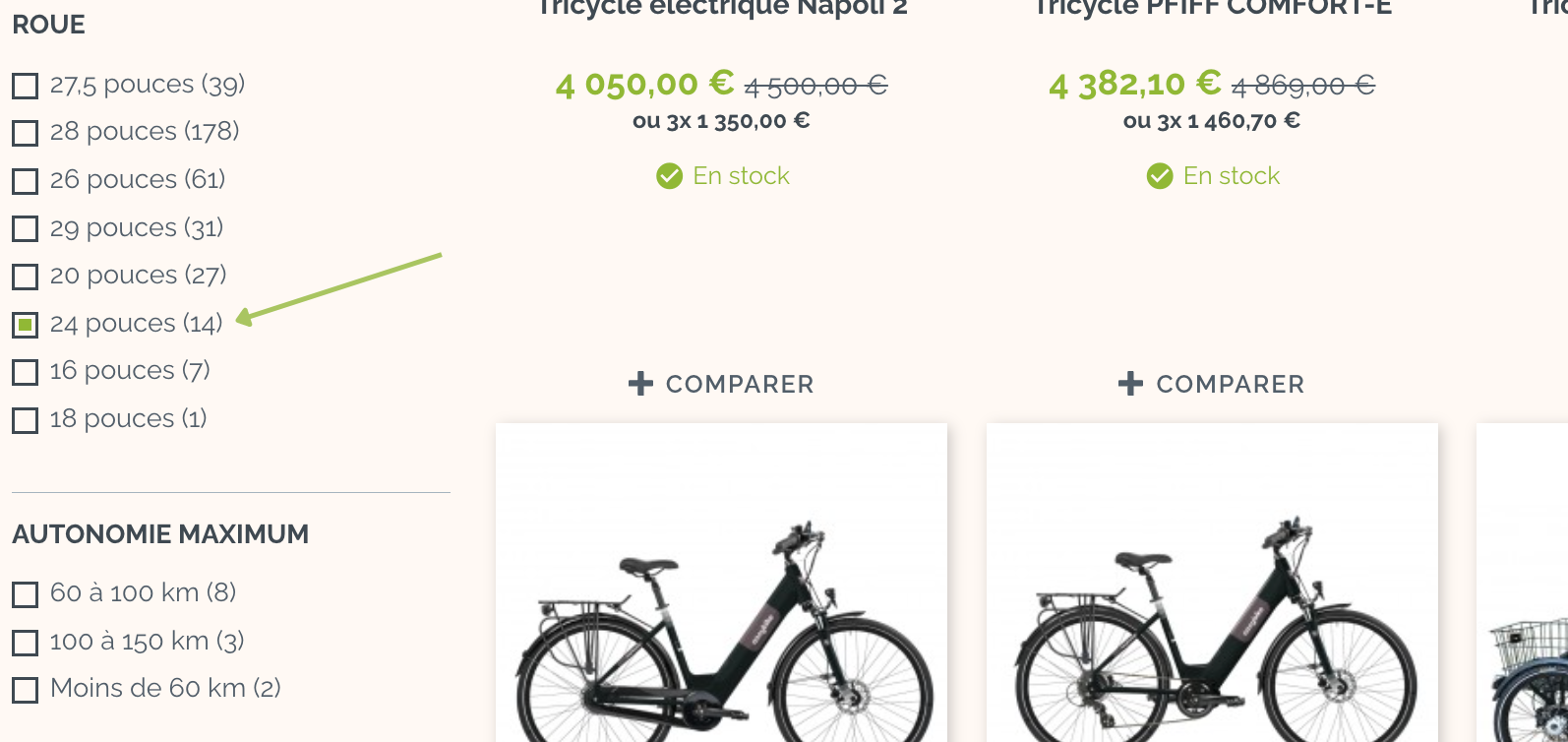1568x742 pixels.
Task: Enable the 28 pouces filter checkbox
Action: click(x=26, y=133)
